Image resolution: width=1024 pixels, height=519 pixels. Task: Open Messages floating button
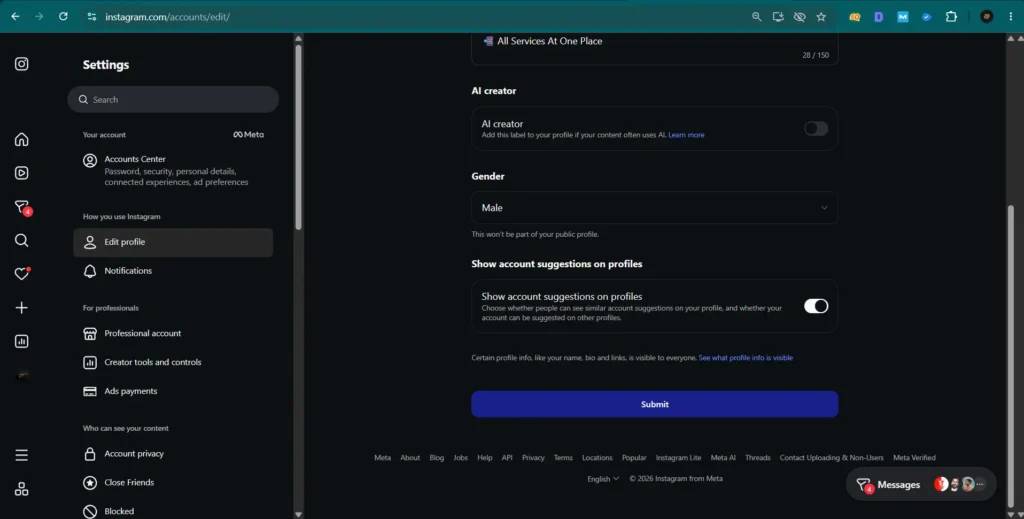coord(921,484)
